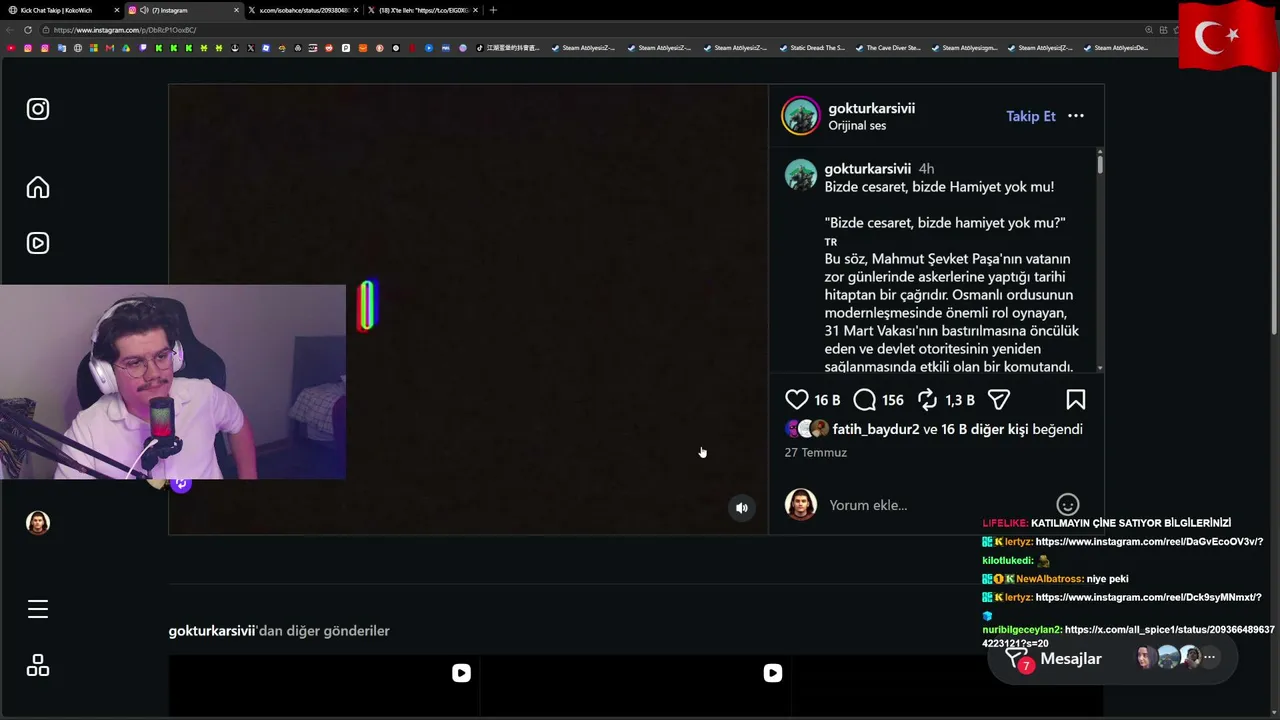Open the Dck9syMNmxt reel link in chat
The height and width of the screenshot is (720, 1280).
[1147, 597]
